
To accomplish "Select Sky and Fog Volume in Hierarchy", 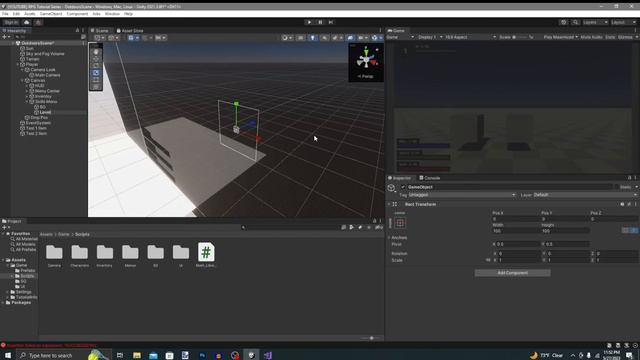I will tap(45, 54).
